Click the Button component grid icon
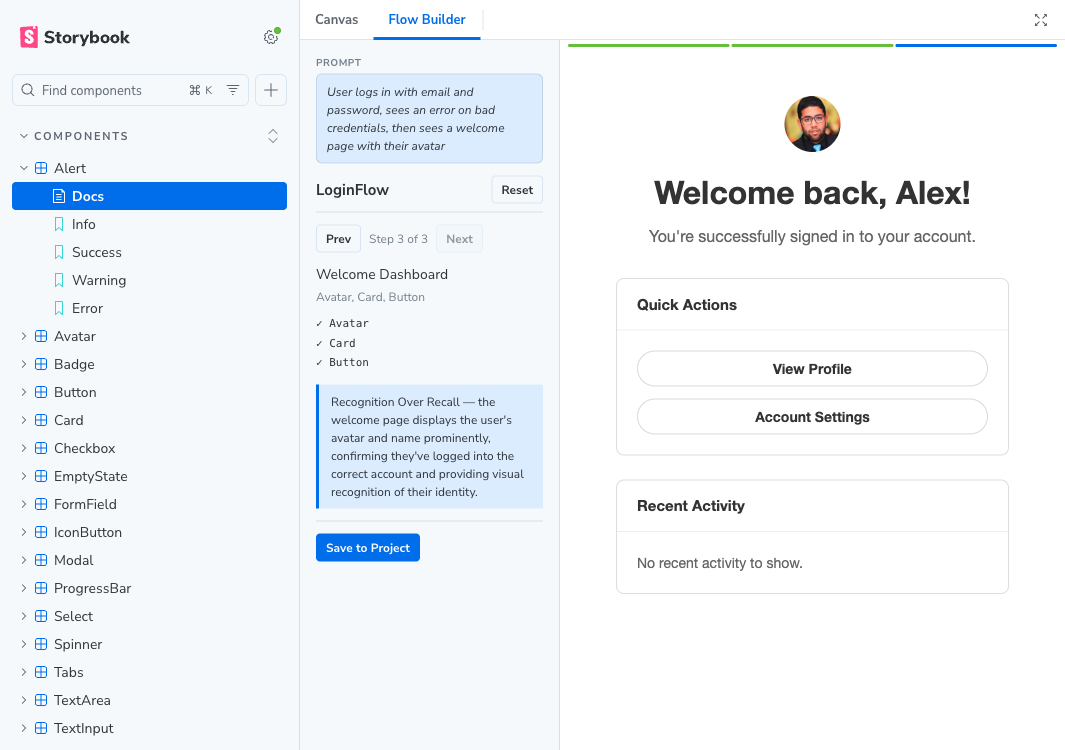 tap(41, 392)
